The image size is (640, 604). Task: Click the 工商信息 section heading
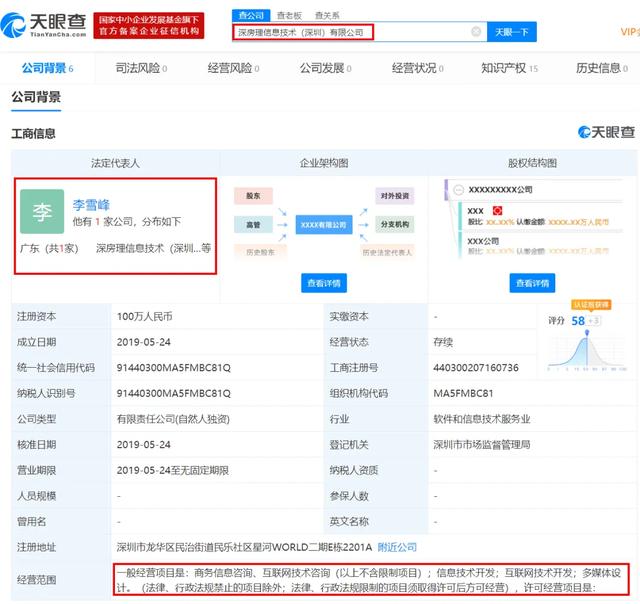33,133
